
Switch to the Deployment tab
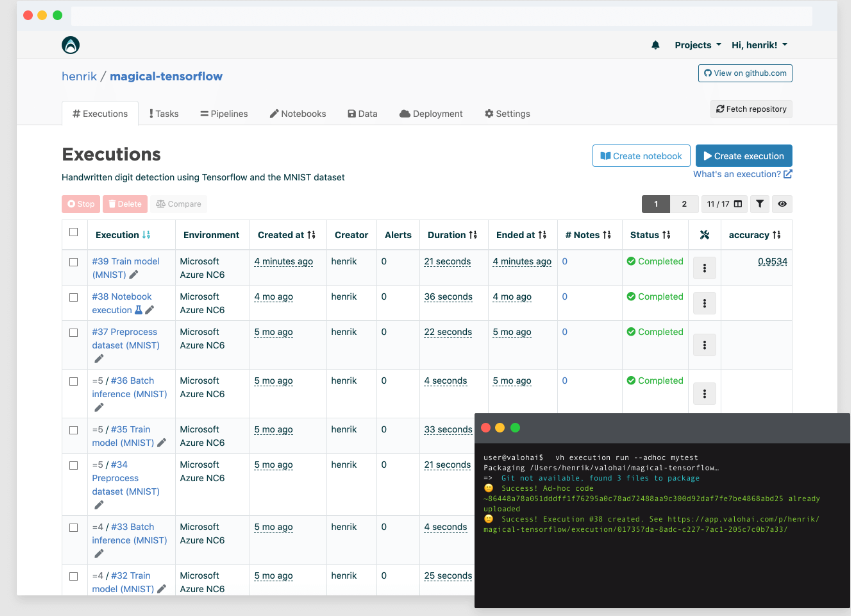[x=431, y=113]
